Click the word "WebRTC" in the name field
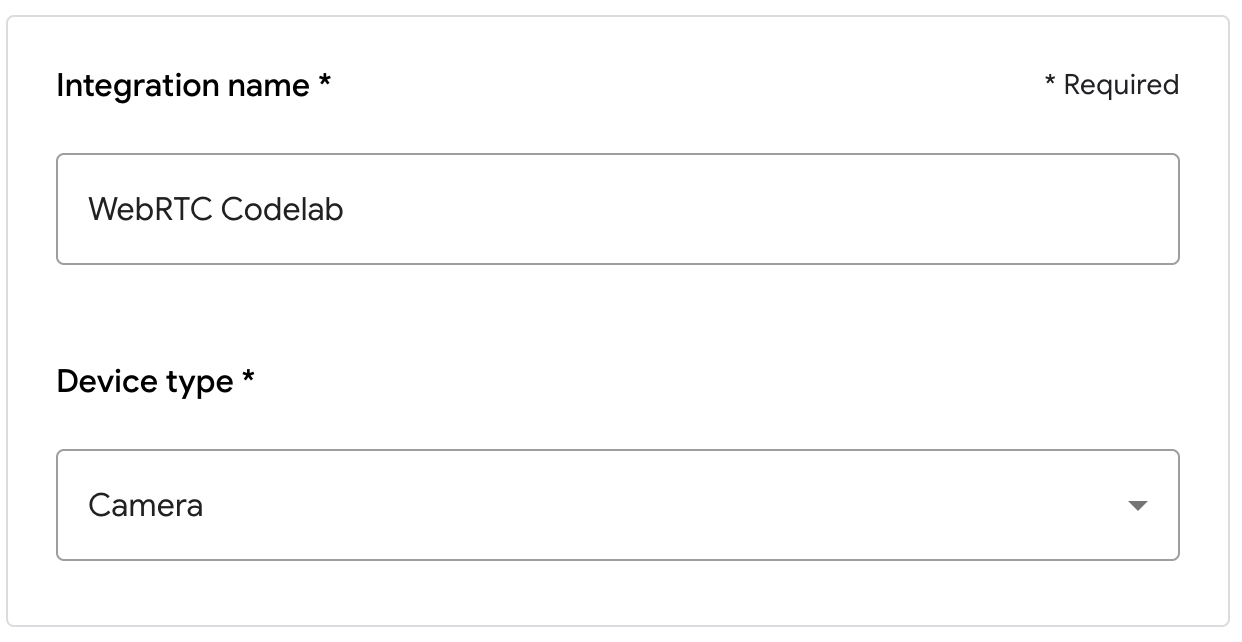 [x=150, y=209]
